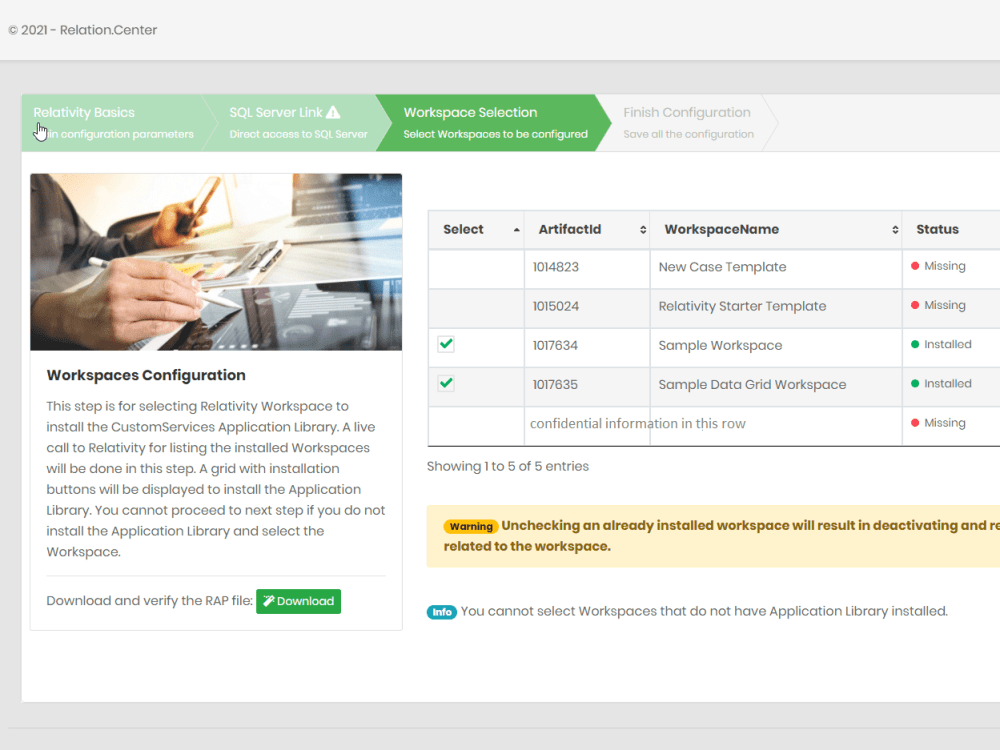Click red Missing dot for Relativity Starter Template

[x=915, y=305]
